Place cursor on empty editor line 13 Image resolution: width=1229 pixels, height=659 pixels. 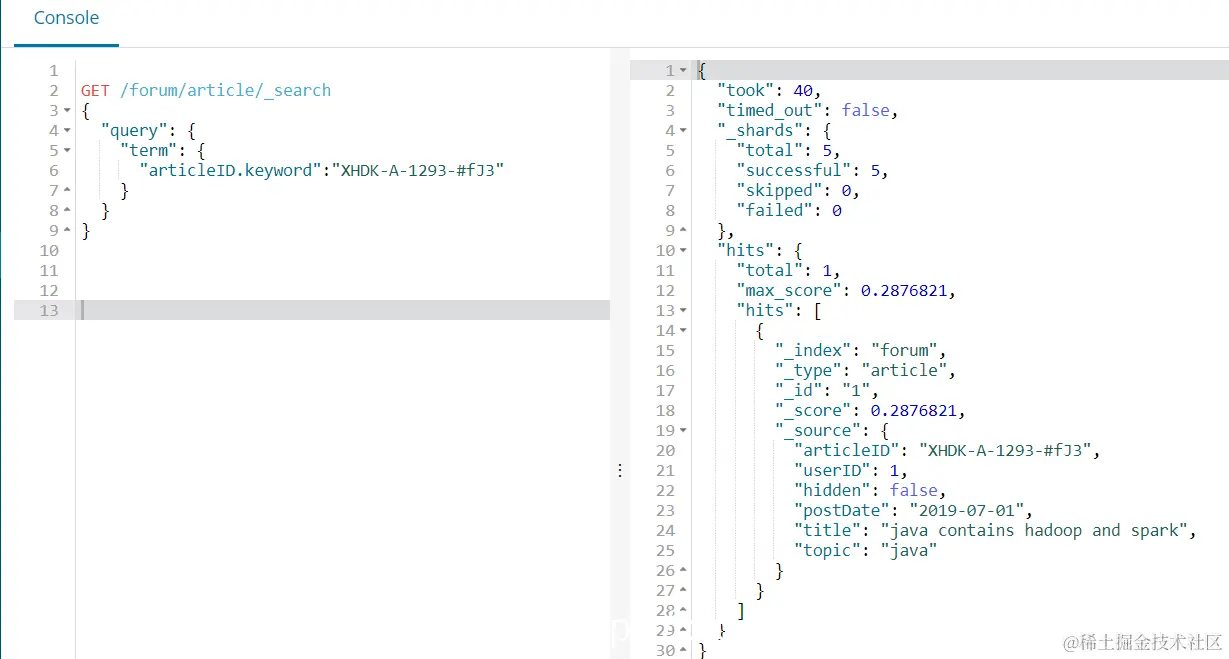pos(345,310)
